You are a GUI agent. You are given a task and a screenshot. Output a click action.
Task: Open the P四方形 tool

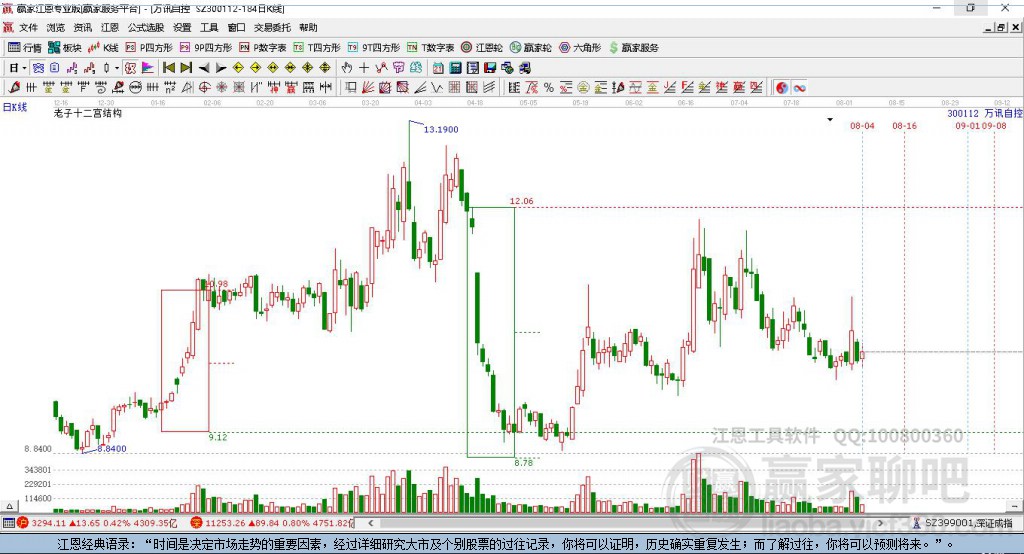[149, 48]
